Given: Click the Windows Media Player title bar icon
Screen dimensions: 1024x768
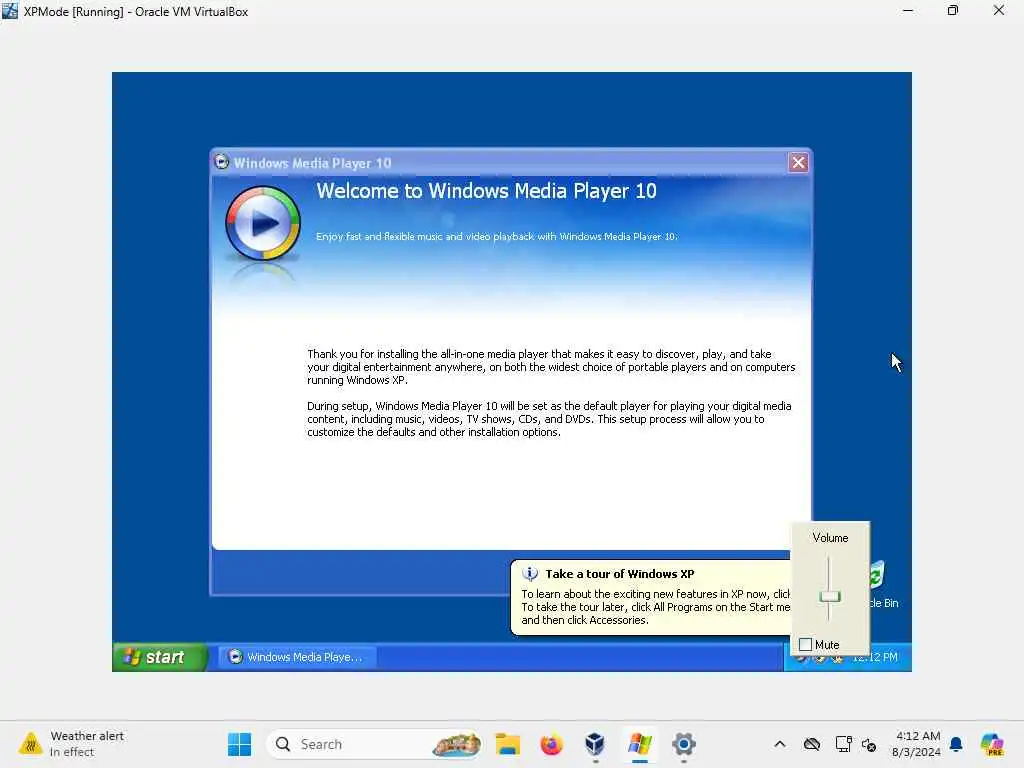Looking at the screenshot, I should click(x=222, y=162).
